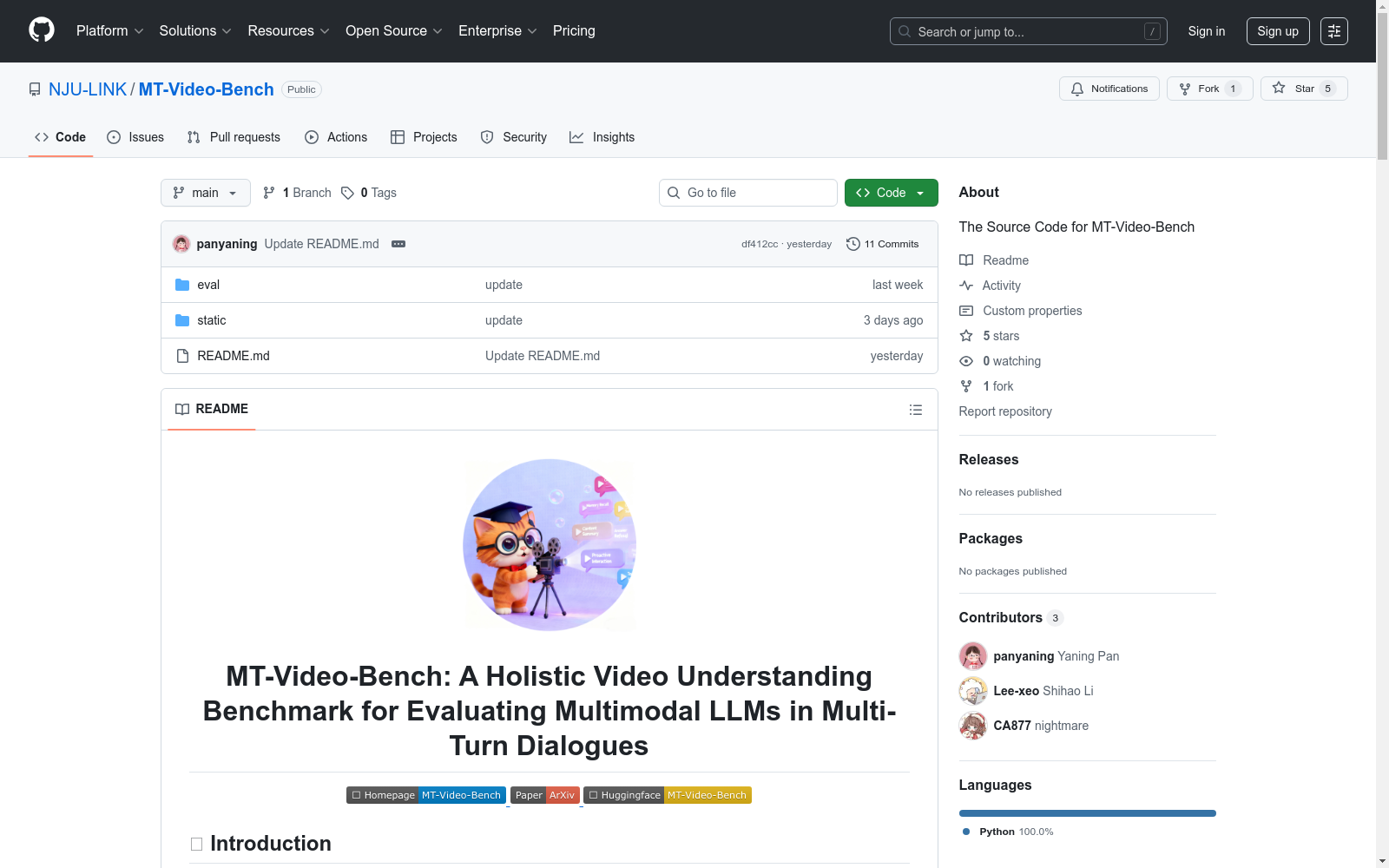Click the Homepage MT-Video-Bench badge

(x=426, y=795)
